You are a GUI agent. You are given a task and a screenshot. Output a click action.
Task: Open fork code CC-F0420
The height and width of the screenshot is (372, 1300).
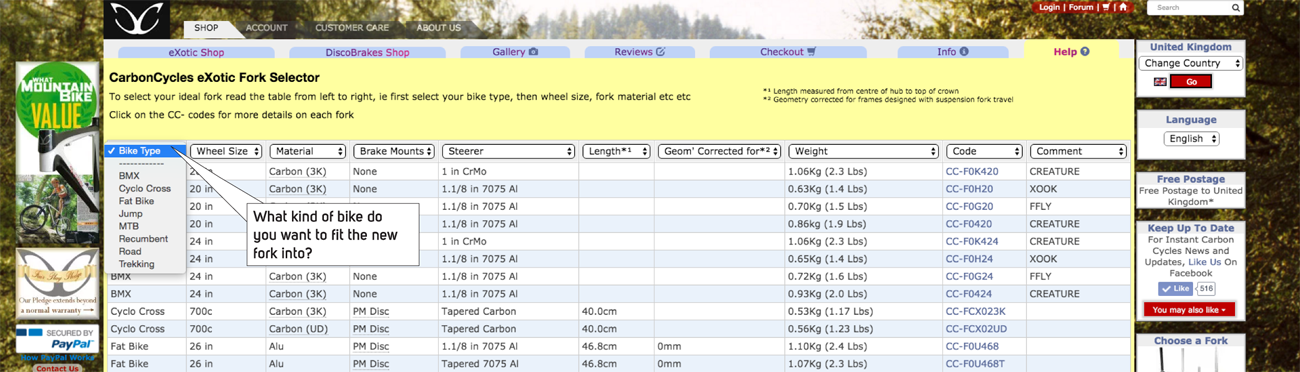coord(968,224)
